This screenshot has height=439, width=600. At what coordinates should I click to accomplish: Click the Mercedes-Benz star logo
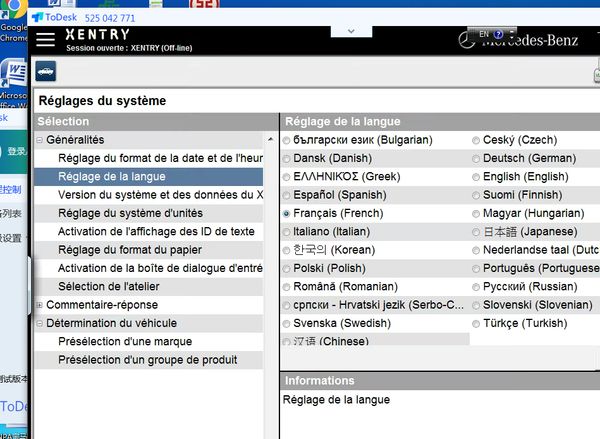click(466, 40)
